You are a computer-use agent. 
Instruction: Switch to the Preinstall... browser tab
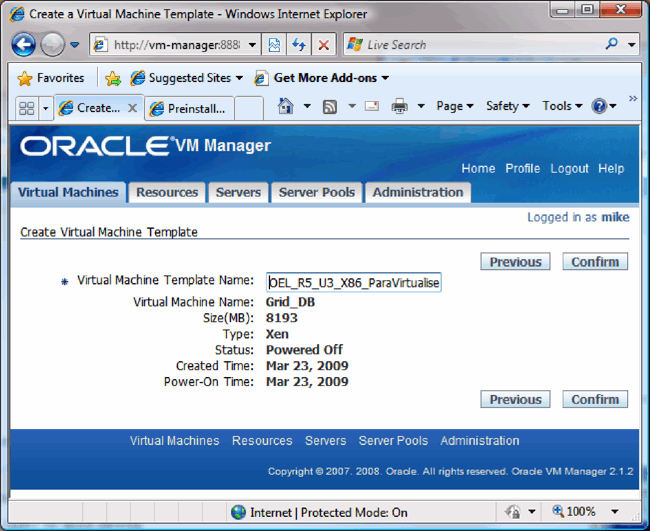tap(189, 109)
